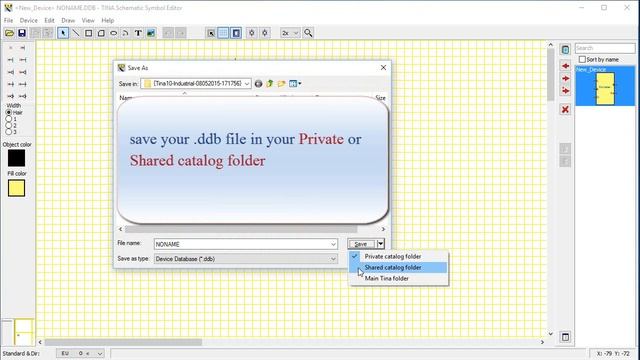Expand the File name dropdown arrow
The image size is (640, 360).
333,244
